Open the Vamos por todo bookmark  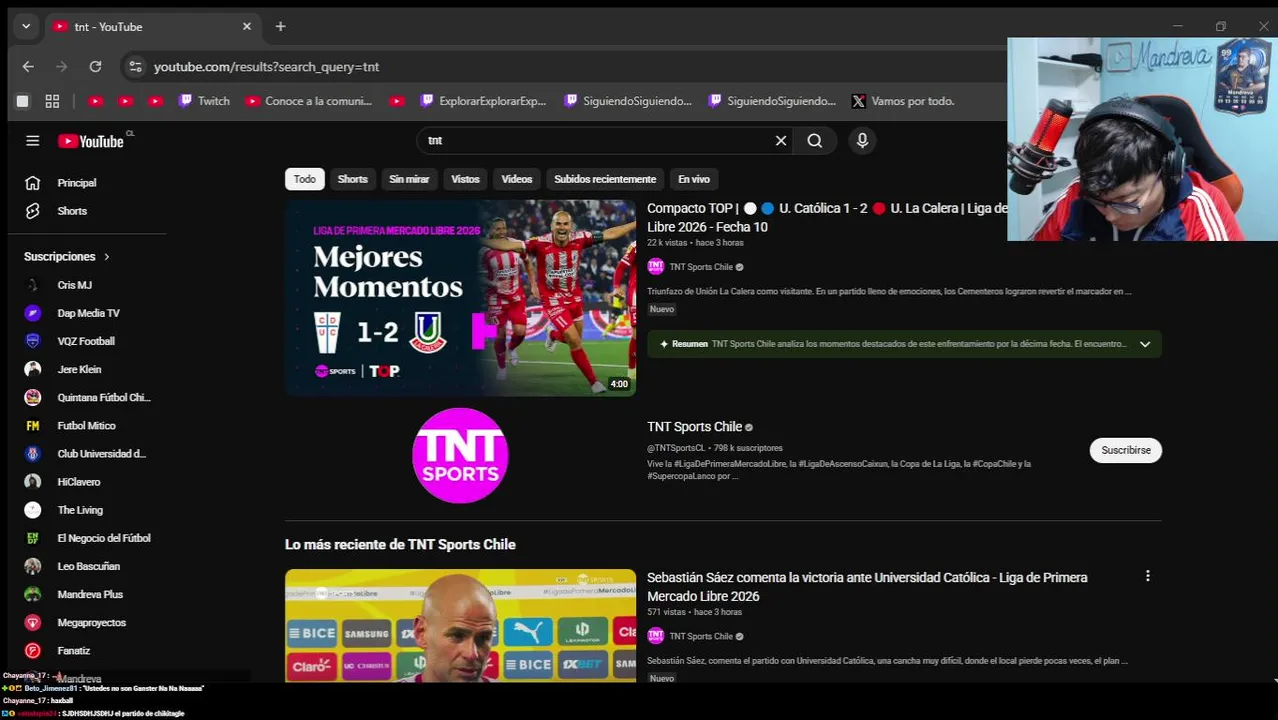[903, 101]
